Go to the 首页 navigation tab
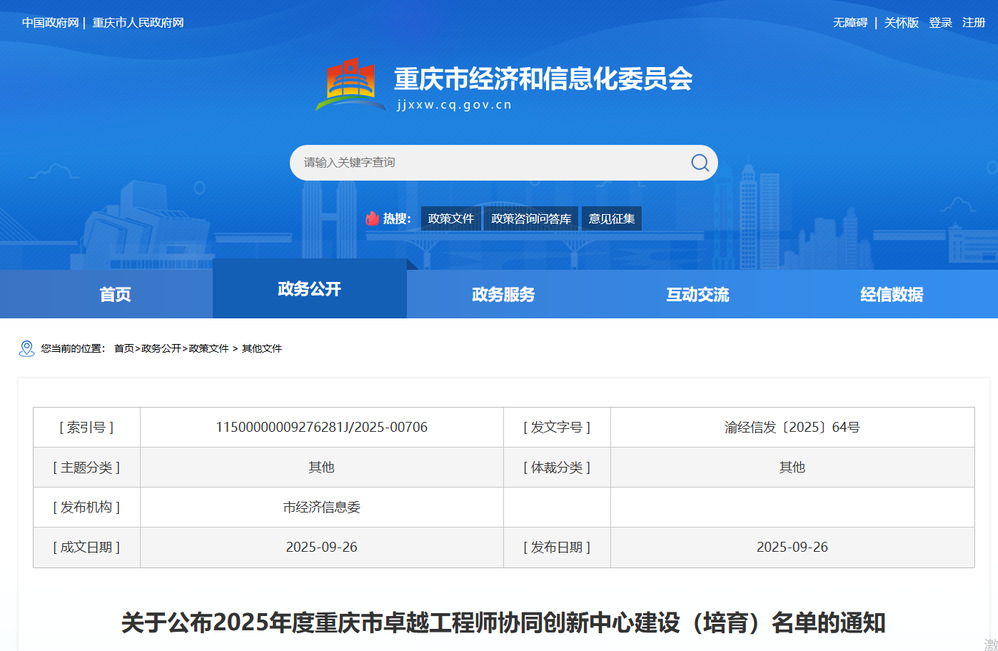The width and height of the screenshot is (998, 651). pyautogui.click(x=115, y=294)
